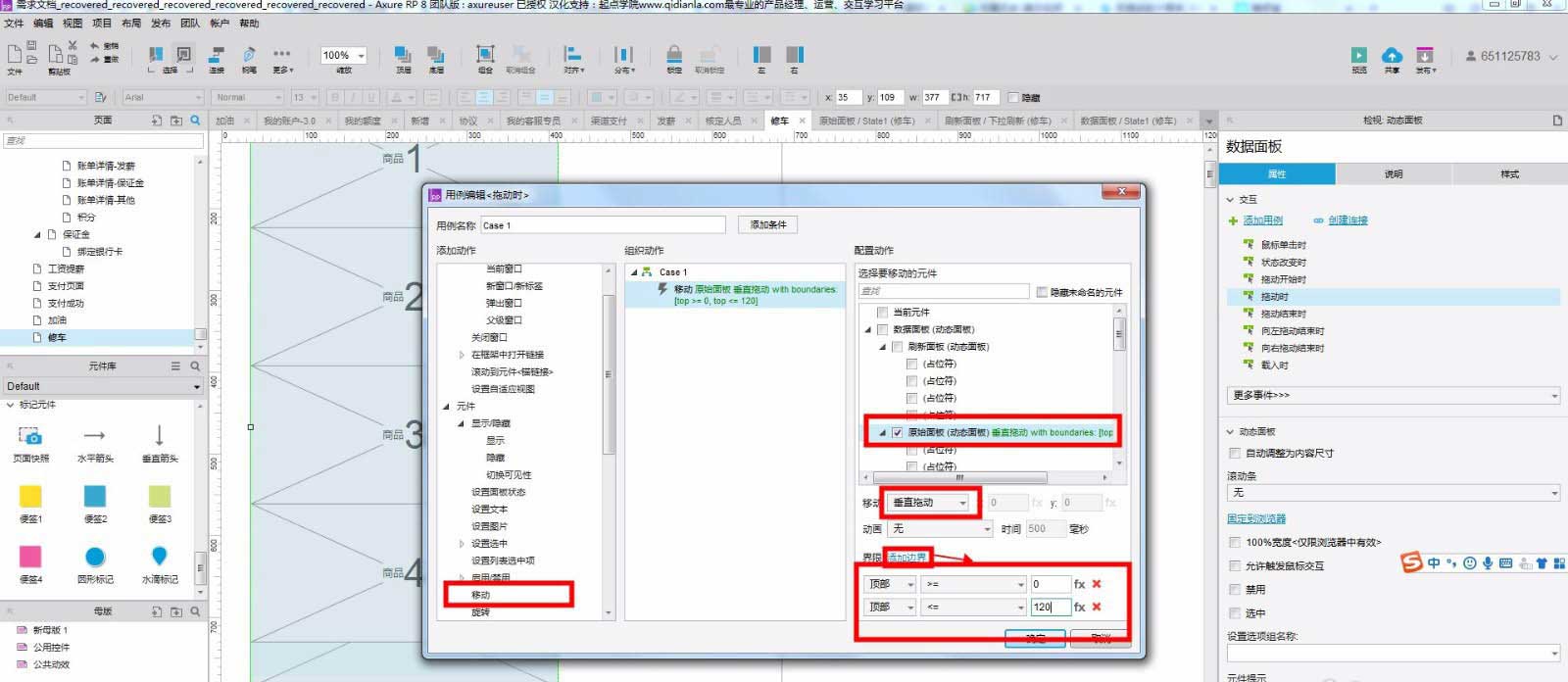Click the 添加条件 button
Viewport: 1568px width, 682px height.
point(767,225)
